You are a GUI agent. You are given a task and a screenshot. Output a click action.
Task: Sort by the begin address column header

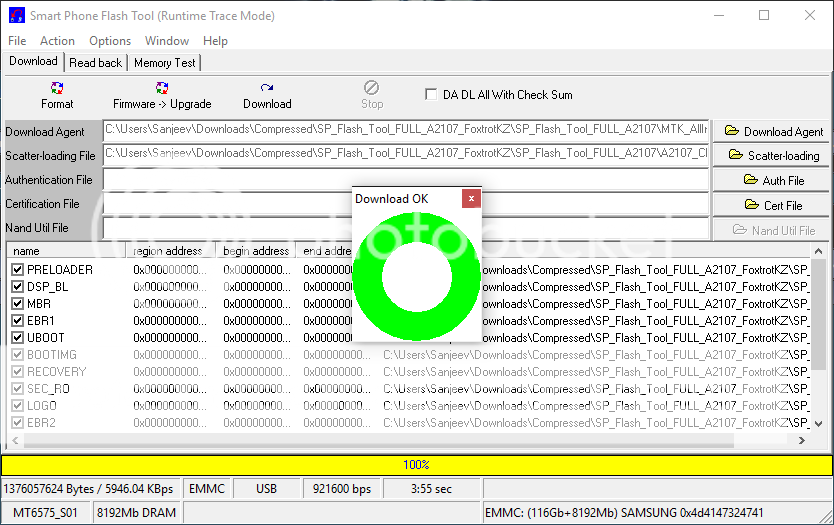[x=256, y=251]
